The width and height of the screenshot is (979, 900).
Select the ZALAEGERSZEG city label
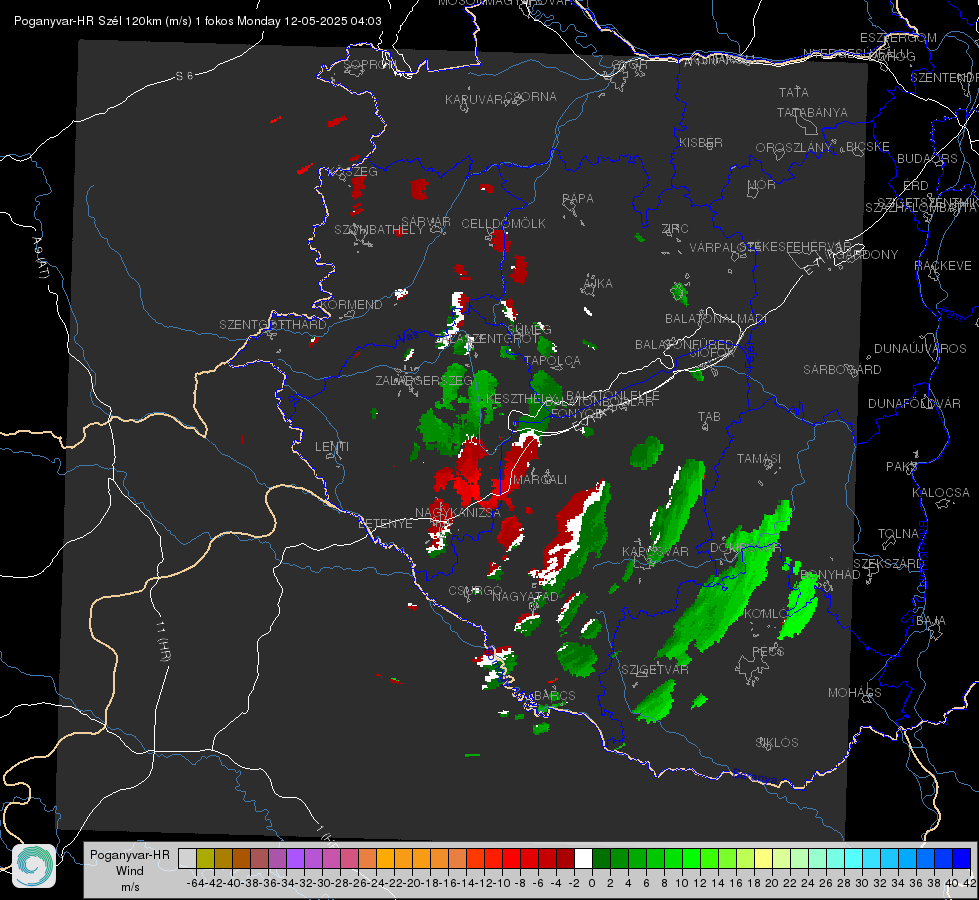[x=424, y=380]
